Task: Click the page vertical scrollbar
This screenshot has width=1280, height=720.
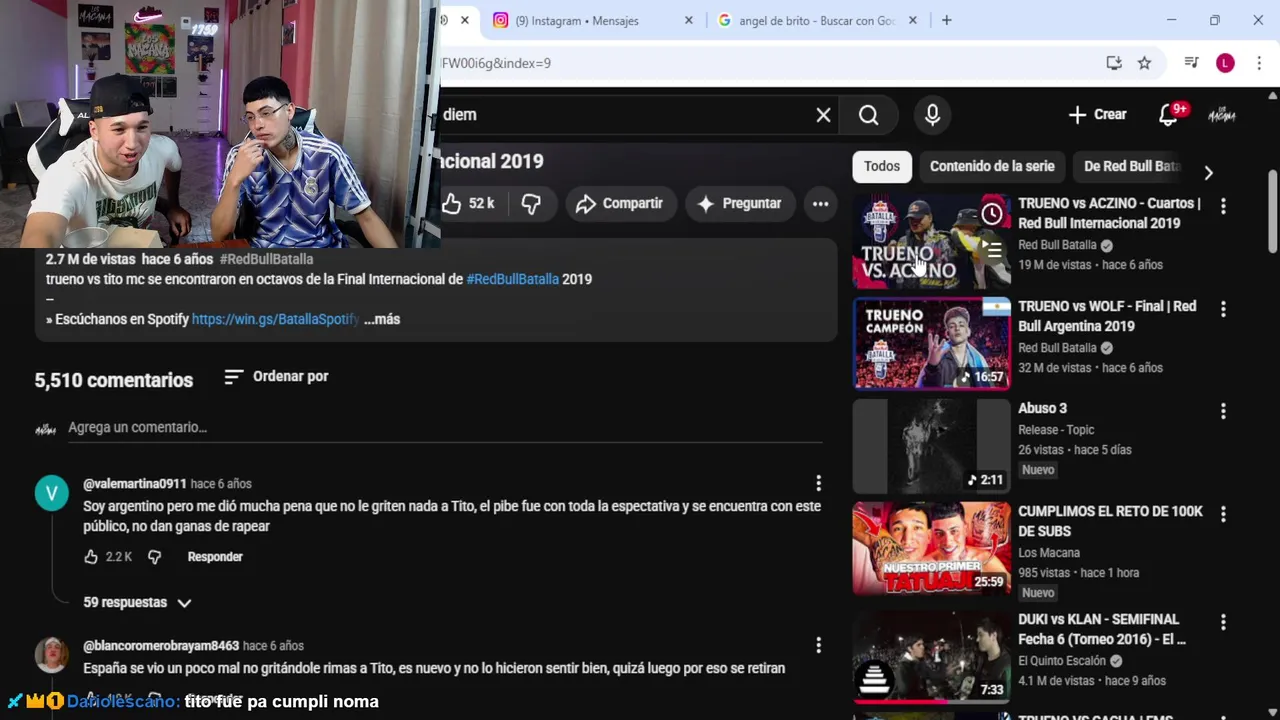Action: (x=1272, y=210)
